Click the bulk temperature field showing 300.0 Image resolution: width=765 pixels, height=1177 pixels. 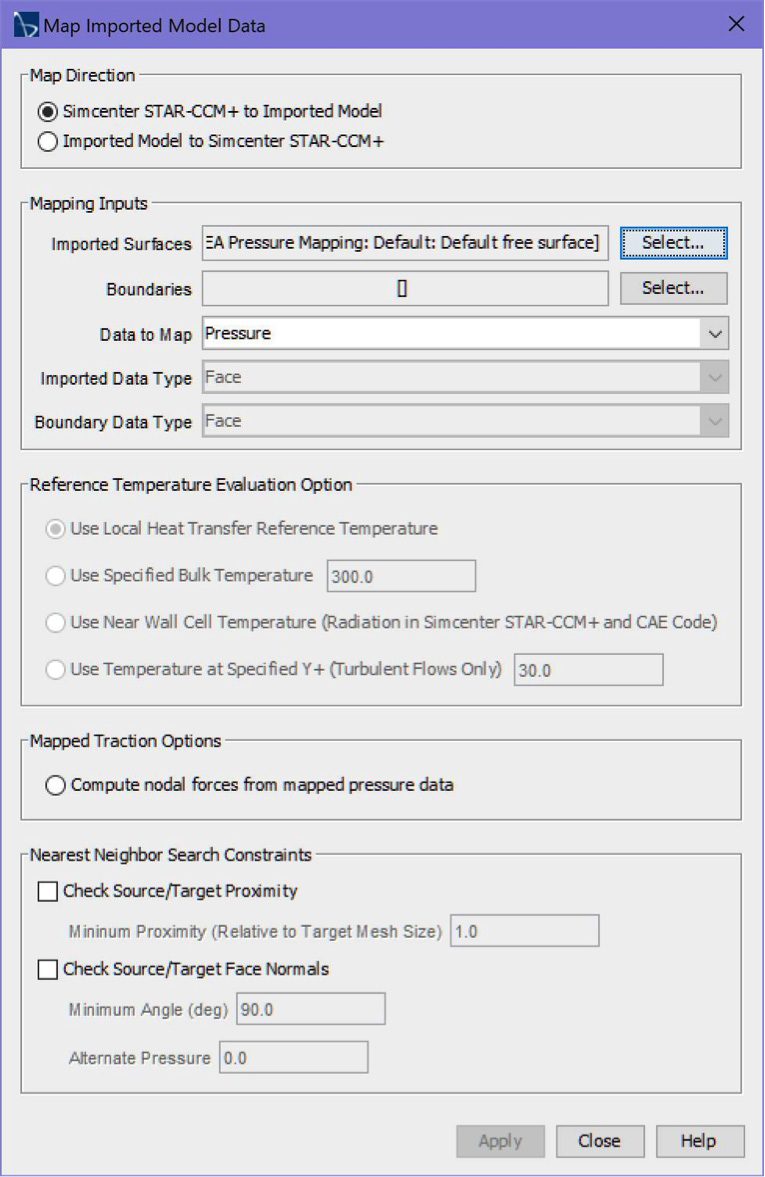[x=401, y=576]
